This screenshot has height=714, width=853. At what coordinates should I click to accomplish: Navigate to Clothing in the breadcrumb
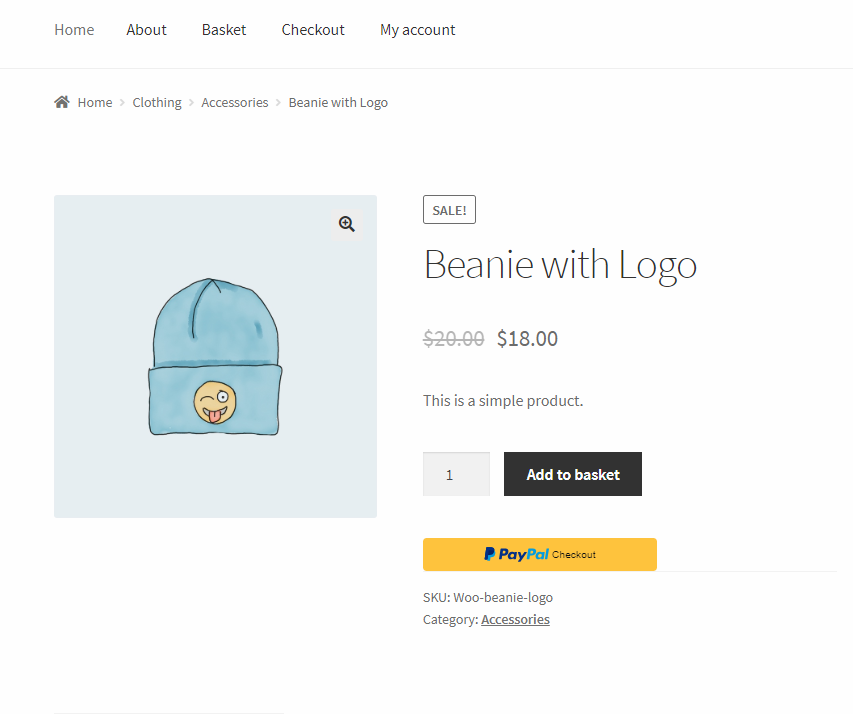(x=157, y=102)
